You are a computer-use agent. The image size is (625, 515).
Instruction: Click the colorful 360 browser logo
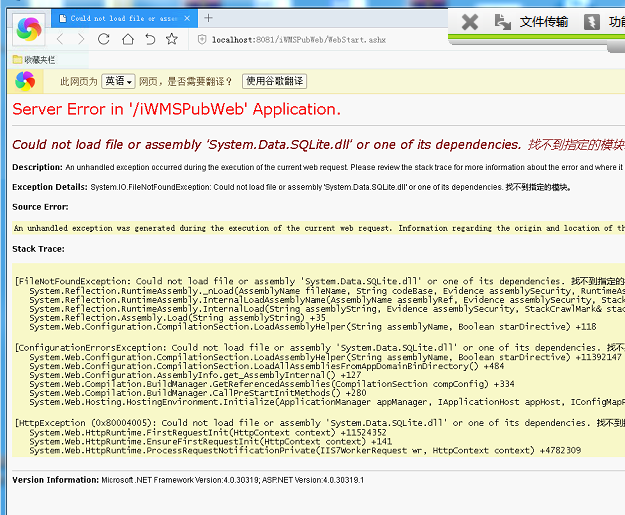click(x=26, y=29)
